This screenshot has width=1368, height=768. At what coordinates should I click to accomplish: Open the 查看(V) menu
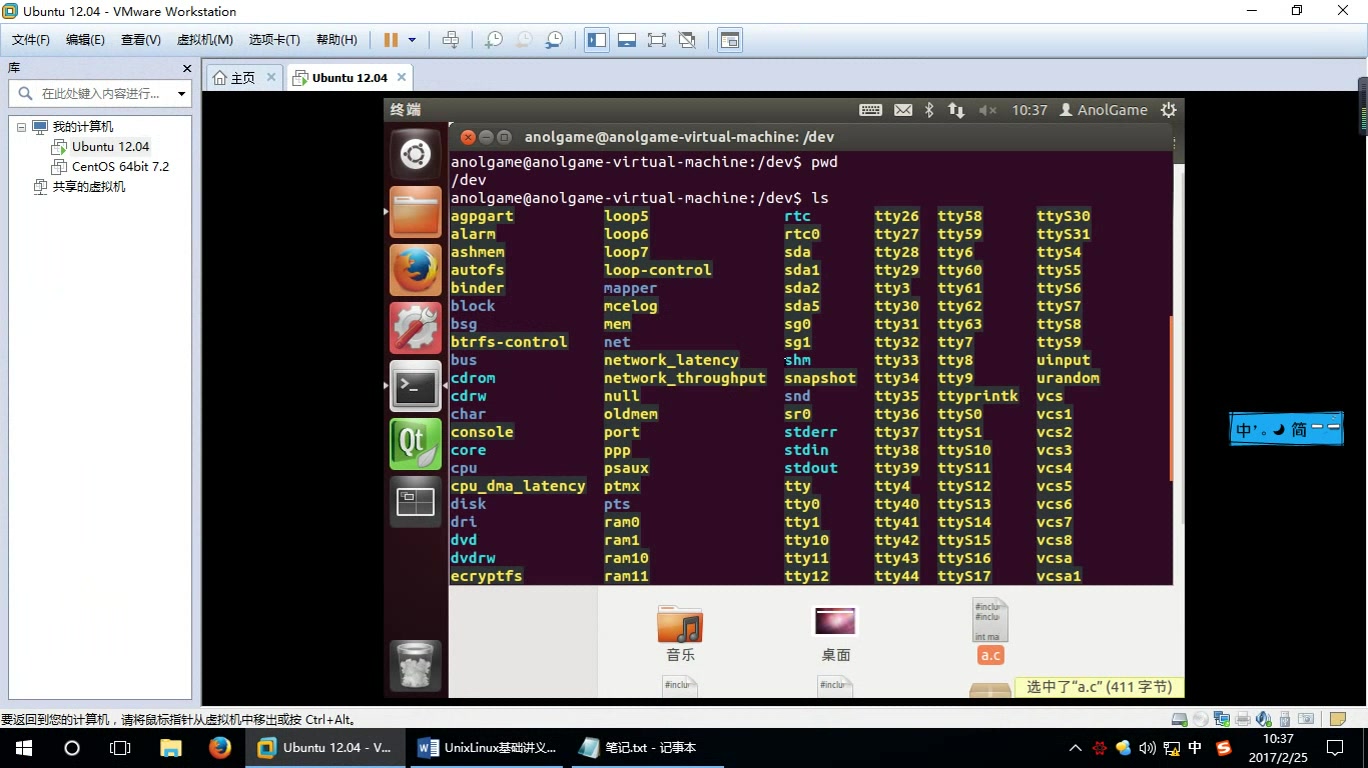141,40
